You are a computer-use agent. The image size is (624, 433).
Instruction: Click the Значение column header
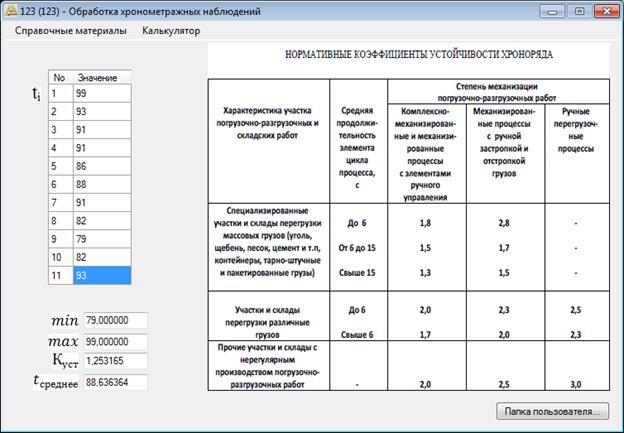[102, 78]
